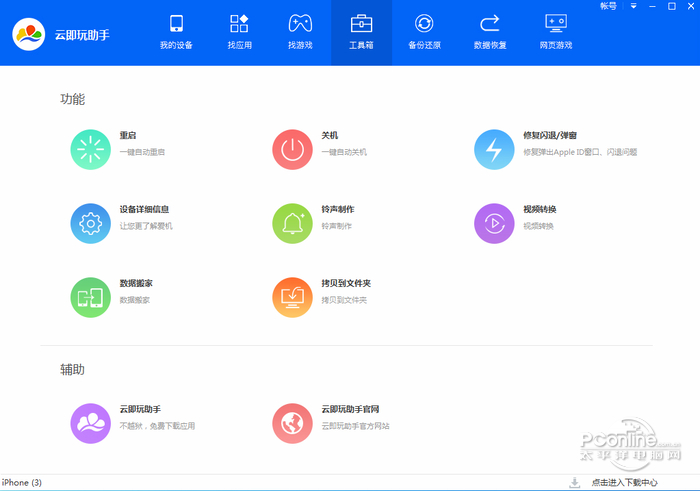Select the 工具箱 toolbox icon
700x491 pixels.
[361, 24]
